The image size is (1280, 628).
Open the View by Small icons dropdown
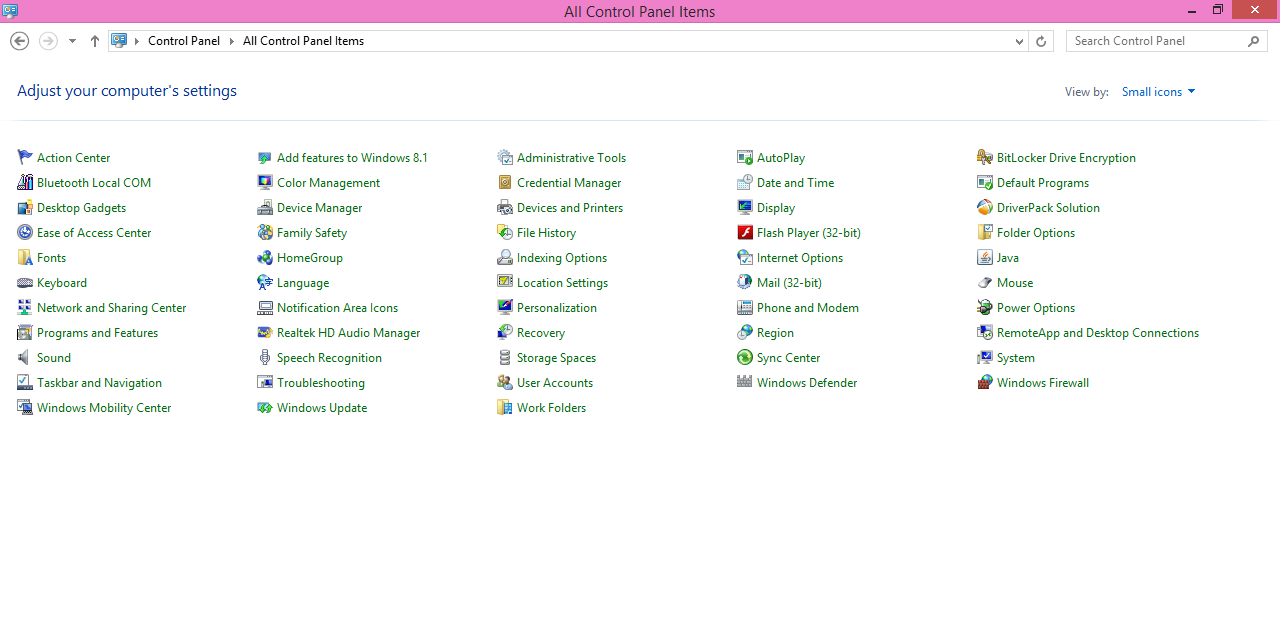pos(1158,91)
